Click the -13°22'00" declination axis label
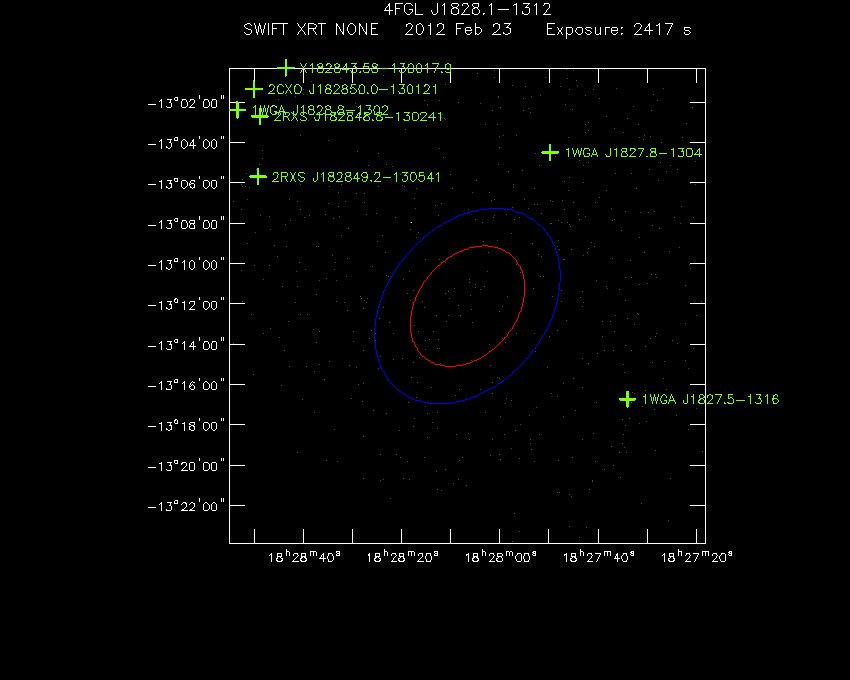Screen dimensions: 850x680 pyautogui.click(x=186, y=506)
